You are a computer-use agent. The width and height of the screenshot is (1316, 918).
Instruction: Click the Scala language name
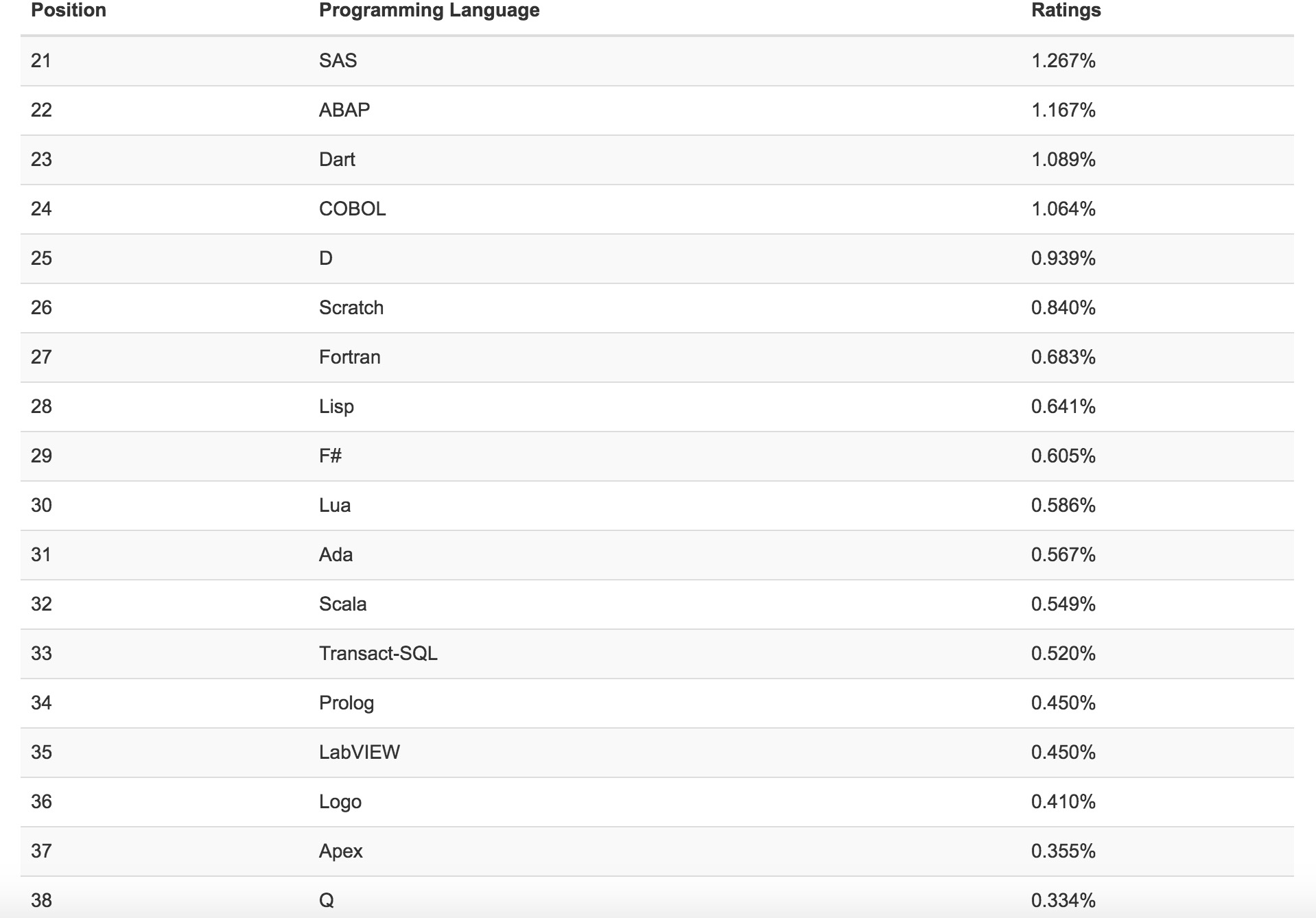(x=342, y=604)
